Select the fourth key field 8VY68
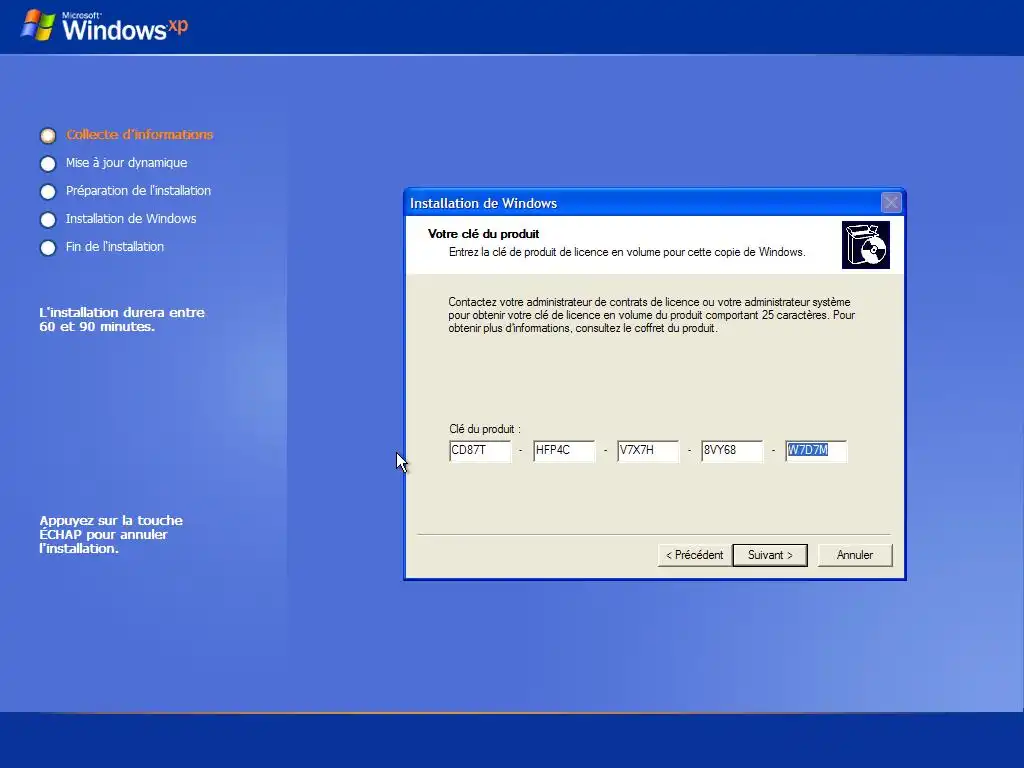The image size is (1024, 768). [732, 451]
